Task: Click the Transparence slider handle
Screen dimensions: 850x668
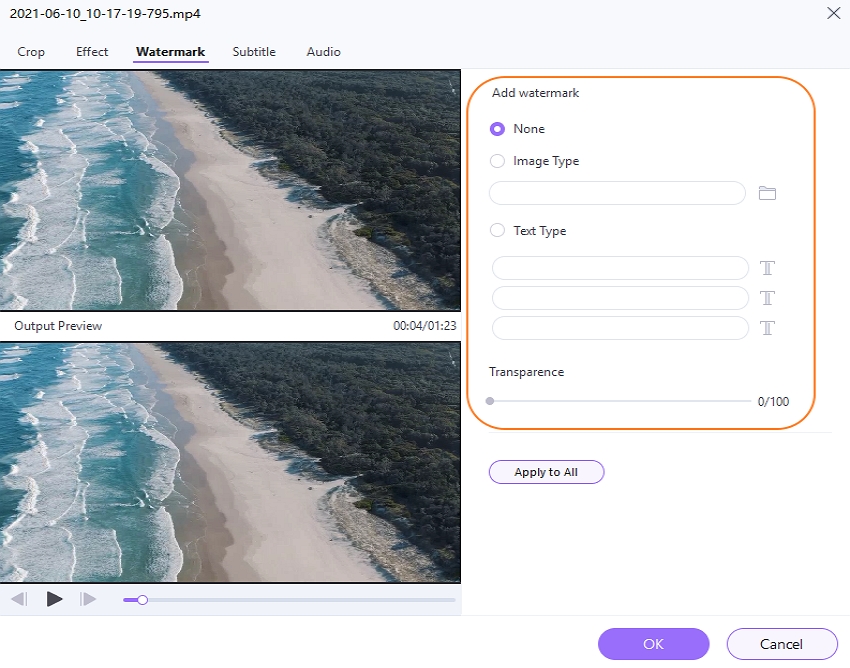Action: 490,401
